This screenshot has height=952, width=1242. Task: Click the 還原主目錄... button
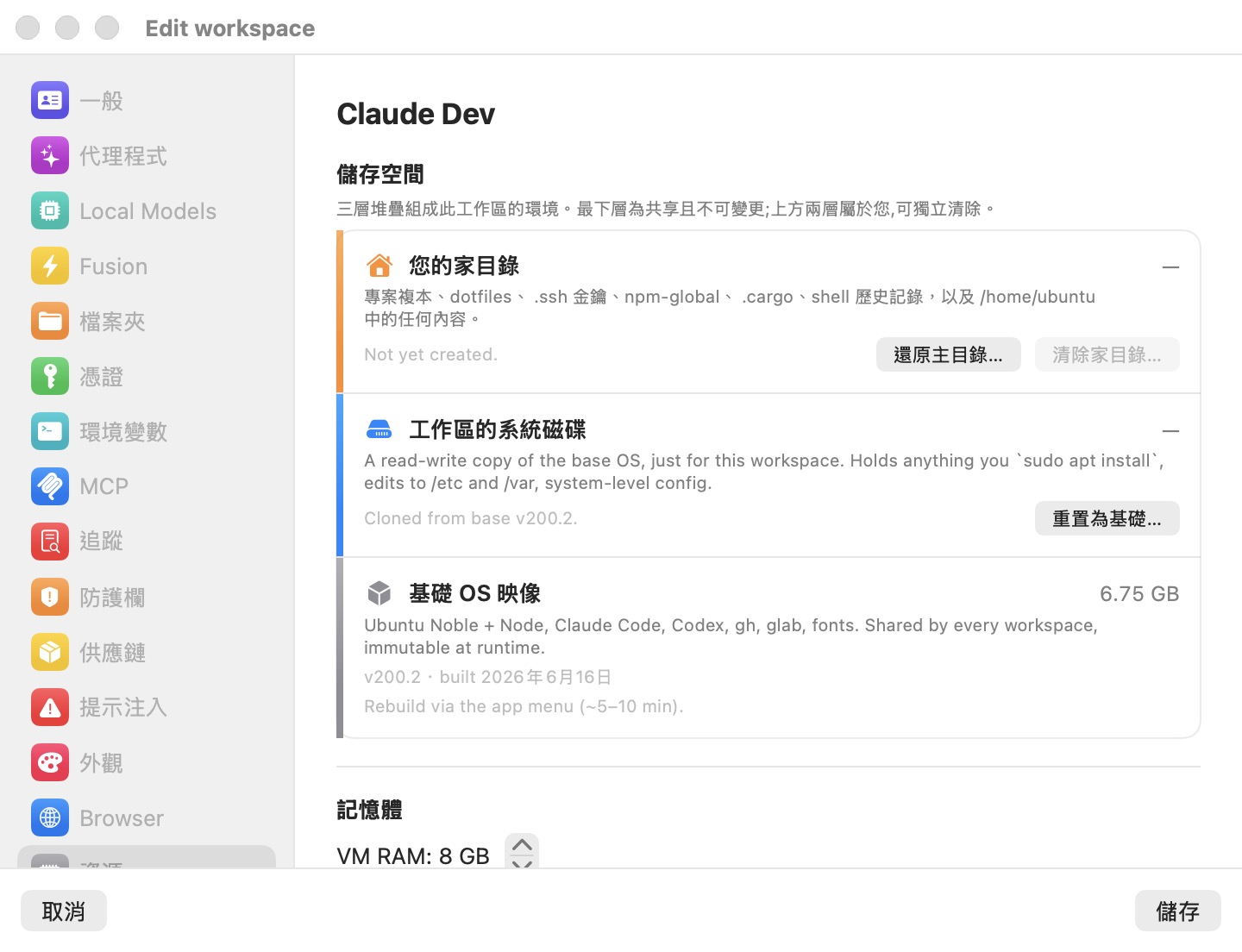coord(949,354)
